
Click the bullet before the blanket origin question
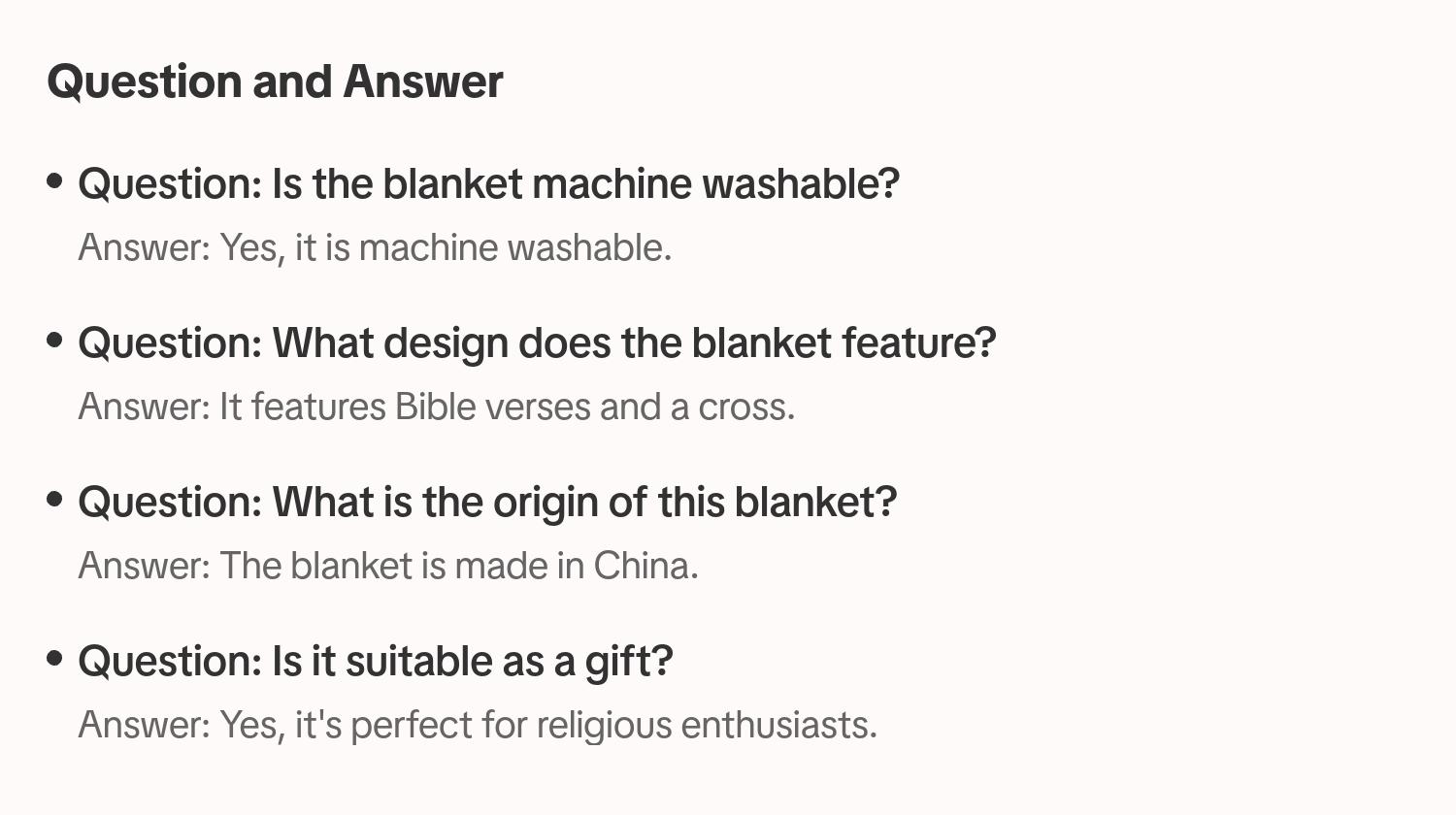coord(55,499)
